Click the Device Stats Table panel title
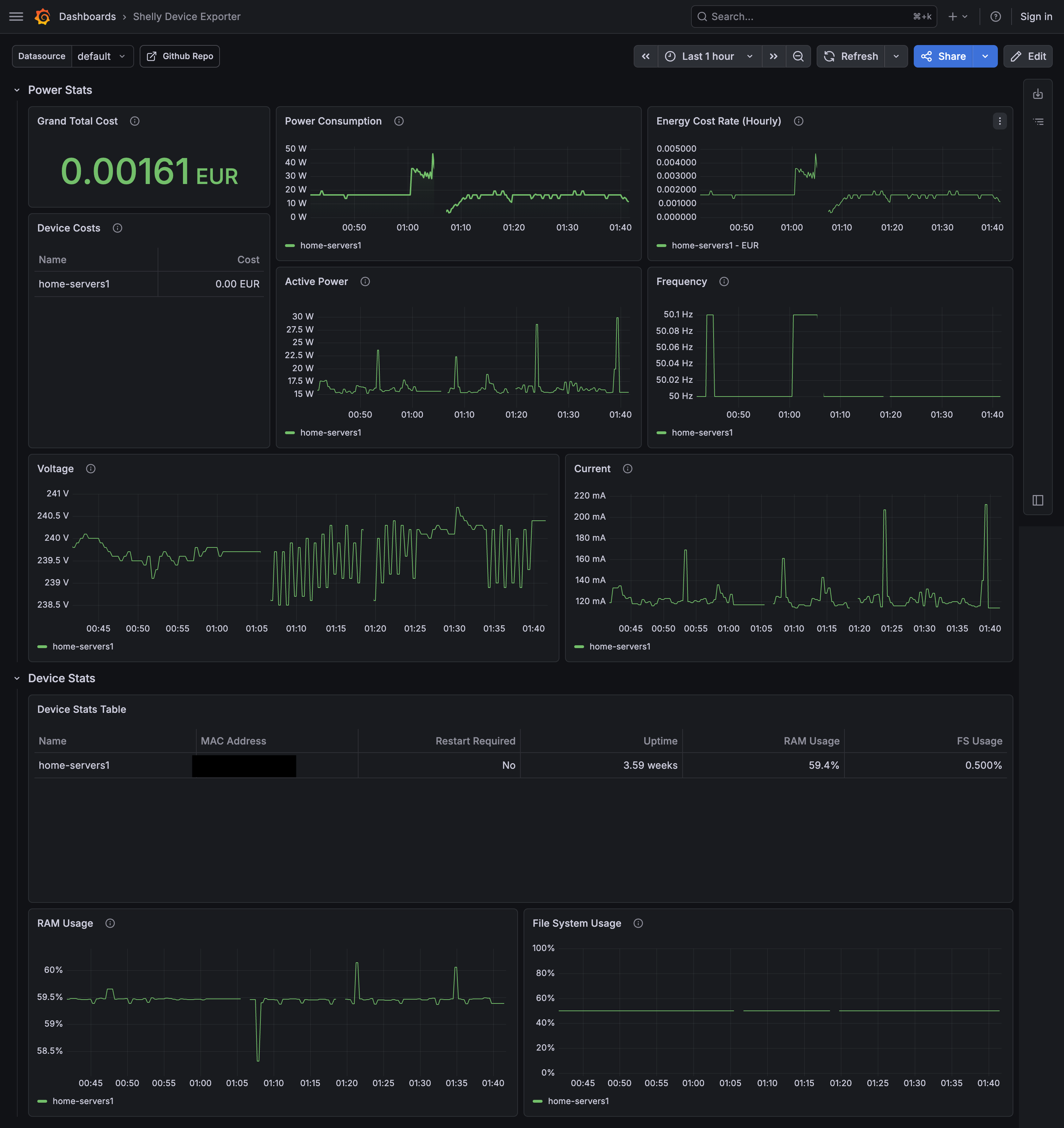The height and width of the screenshot is (1128, 1064). tap(82, 709)
